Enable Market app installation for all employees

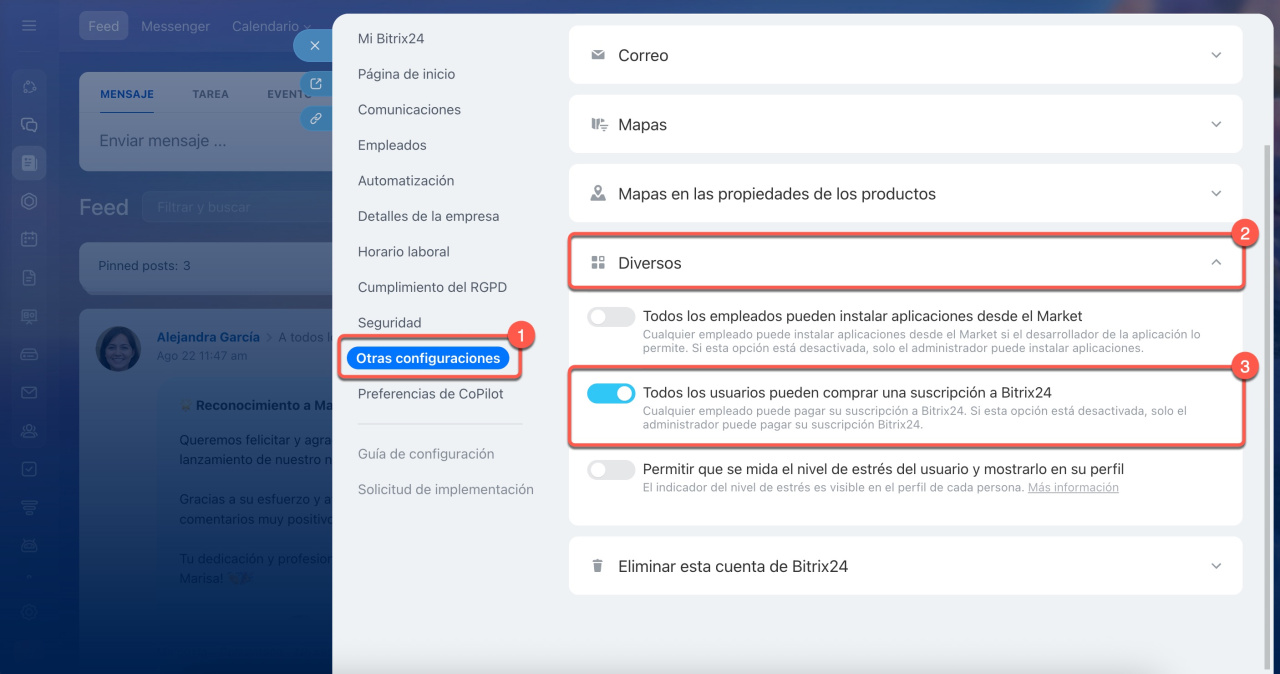tap(611, 317)
